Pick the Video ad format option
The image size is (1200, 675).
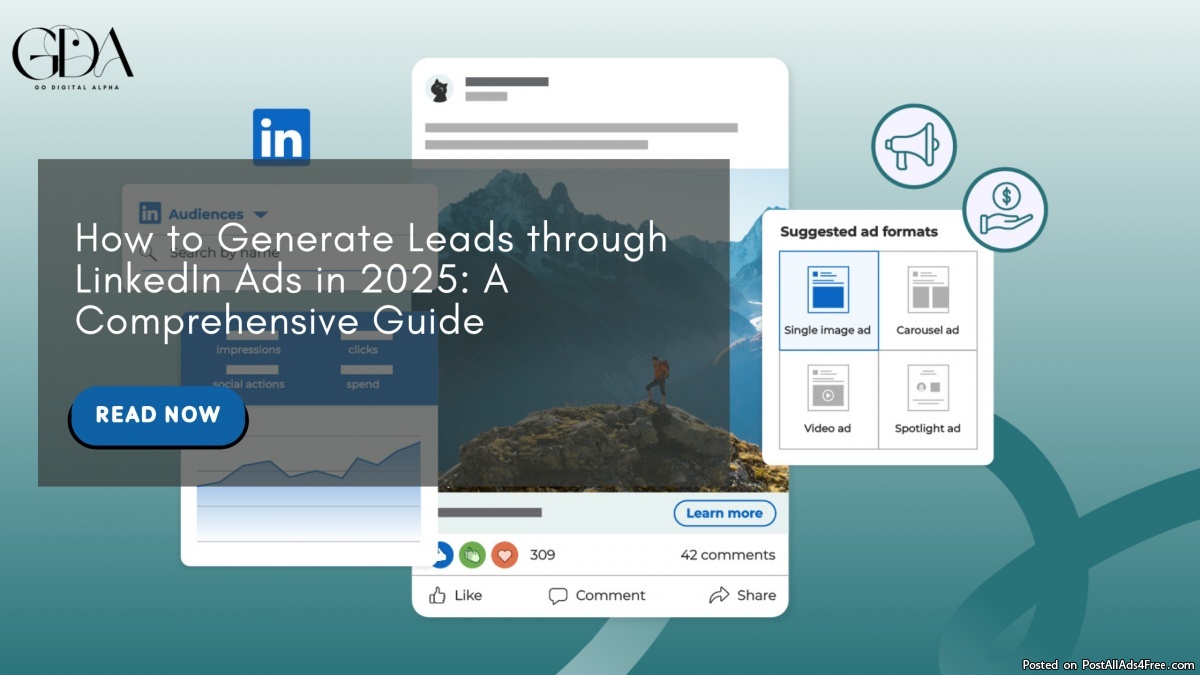[x=828, y=398]
